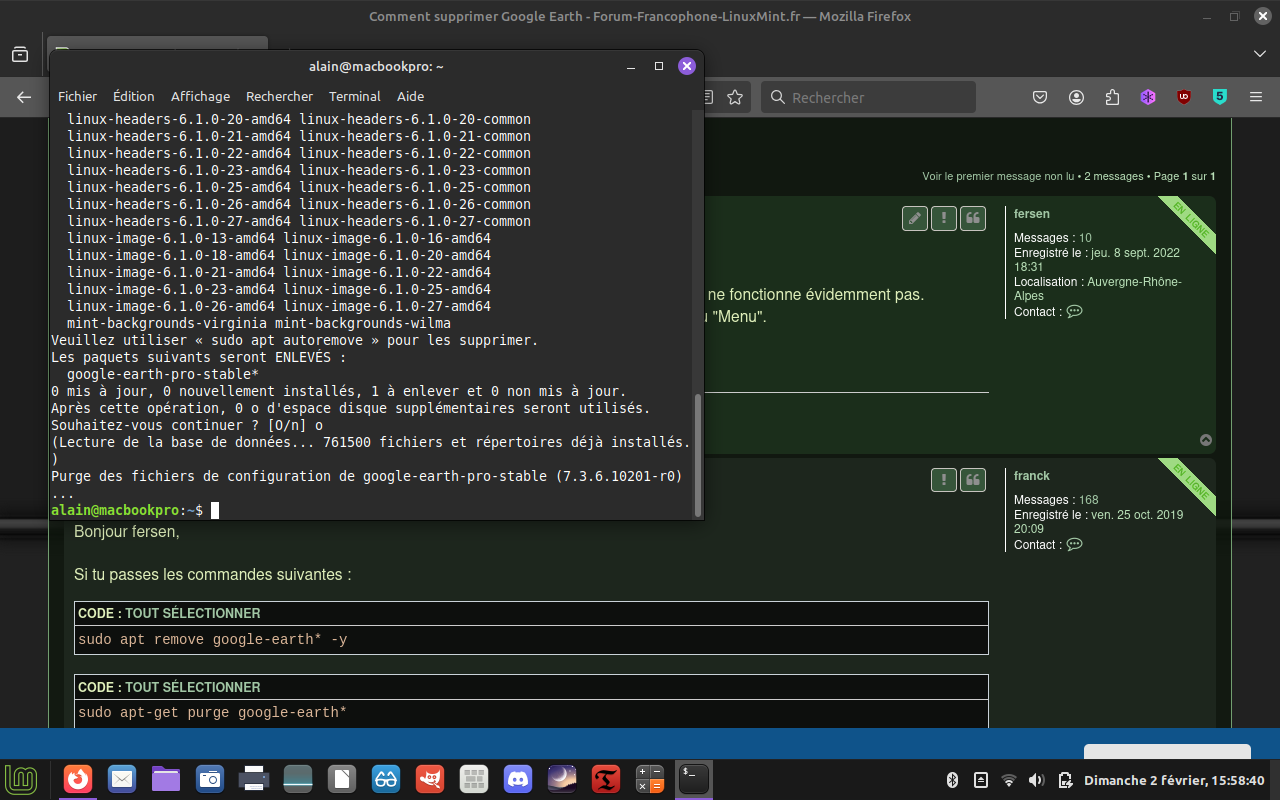
Task: Open the Firefox account icon
Action: [x=1076, y=97]
